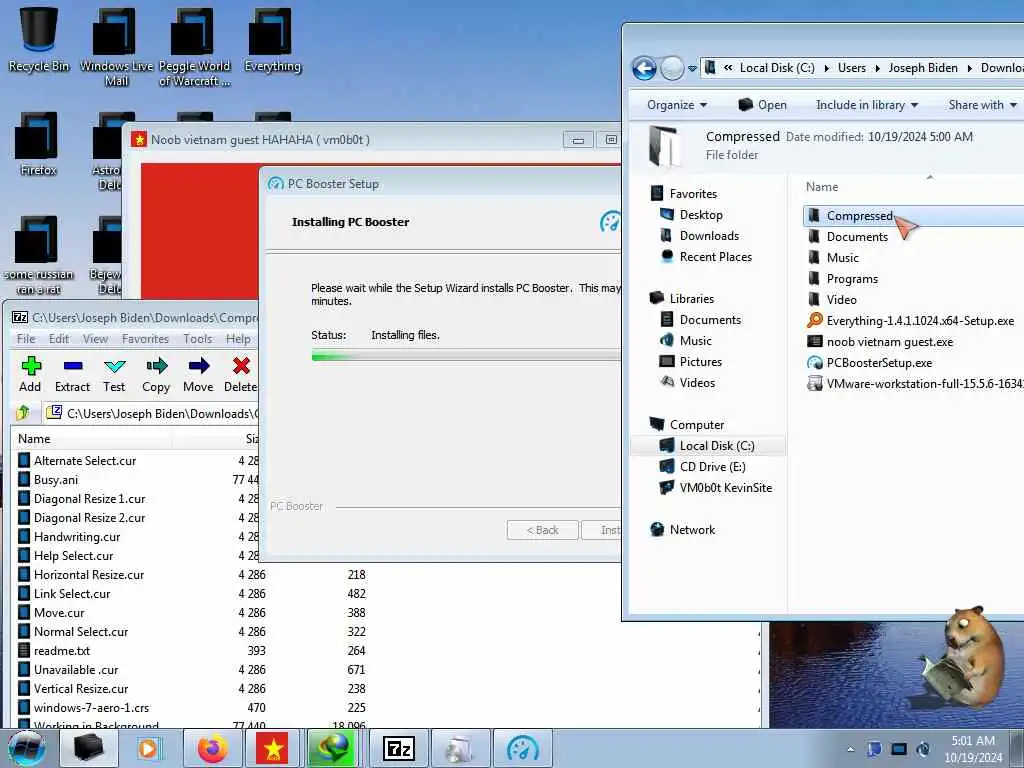
Task: Open Firefox from the taskbar
Action: click(212, 748)
